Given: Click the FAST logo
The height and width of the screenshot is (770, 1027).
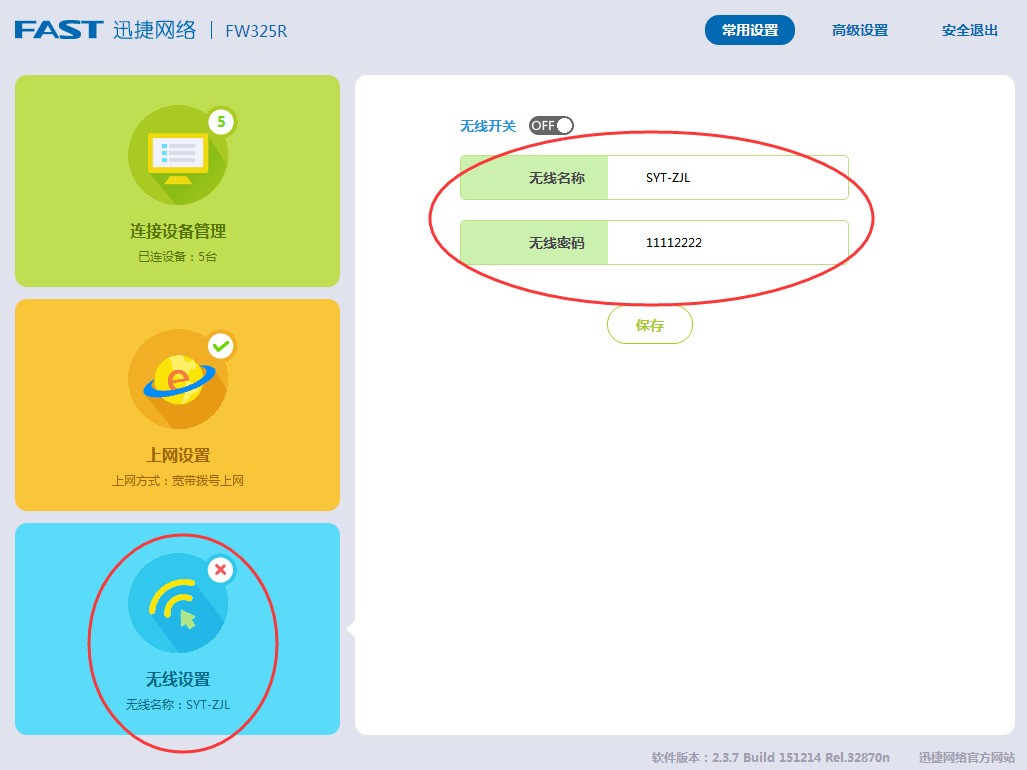Looking at the screenshot, I should click(x=59, y=30).
